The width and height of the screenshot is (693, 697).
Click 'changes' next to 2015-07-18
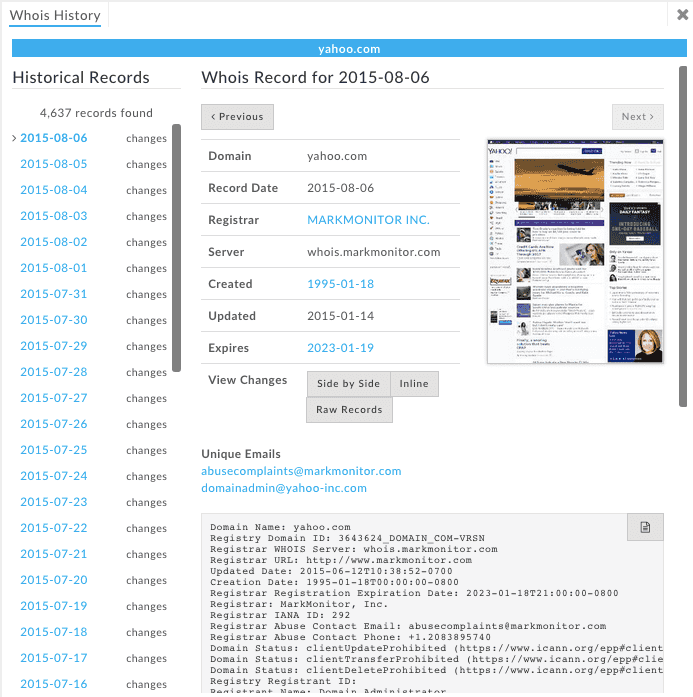coord(146,633)
